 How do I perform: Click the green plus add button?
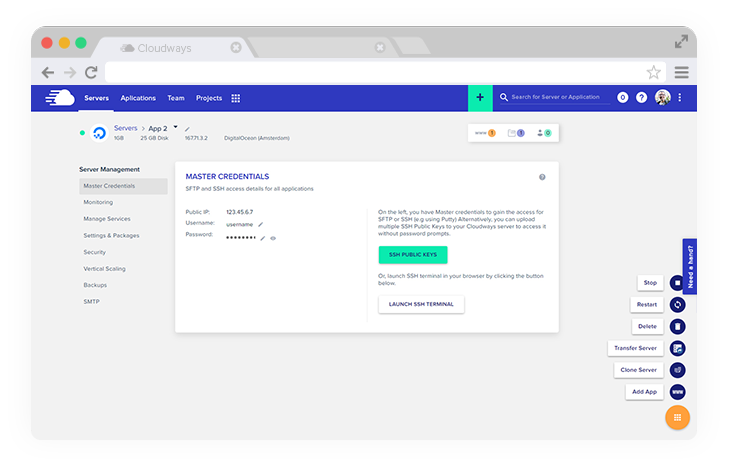(x=480, y=98)
